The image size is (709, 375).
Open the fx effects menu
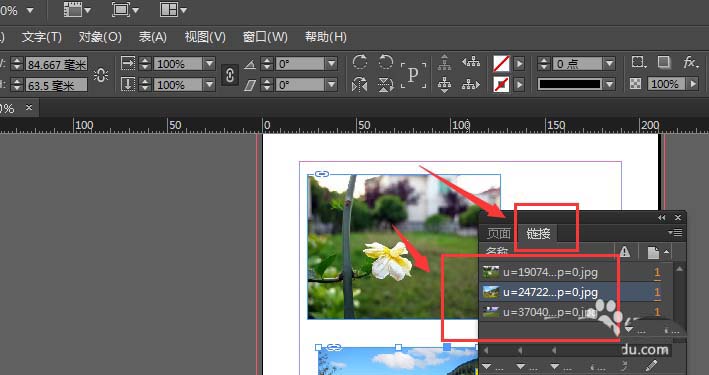click(691, 62)
